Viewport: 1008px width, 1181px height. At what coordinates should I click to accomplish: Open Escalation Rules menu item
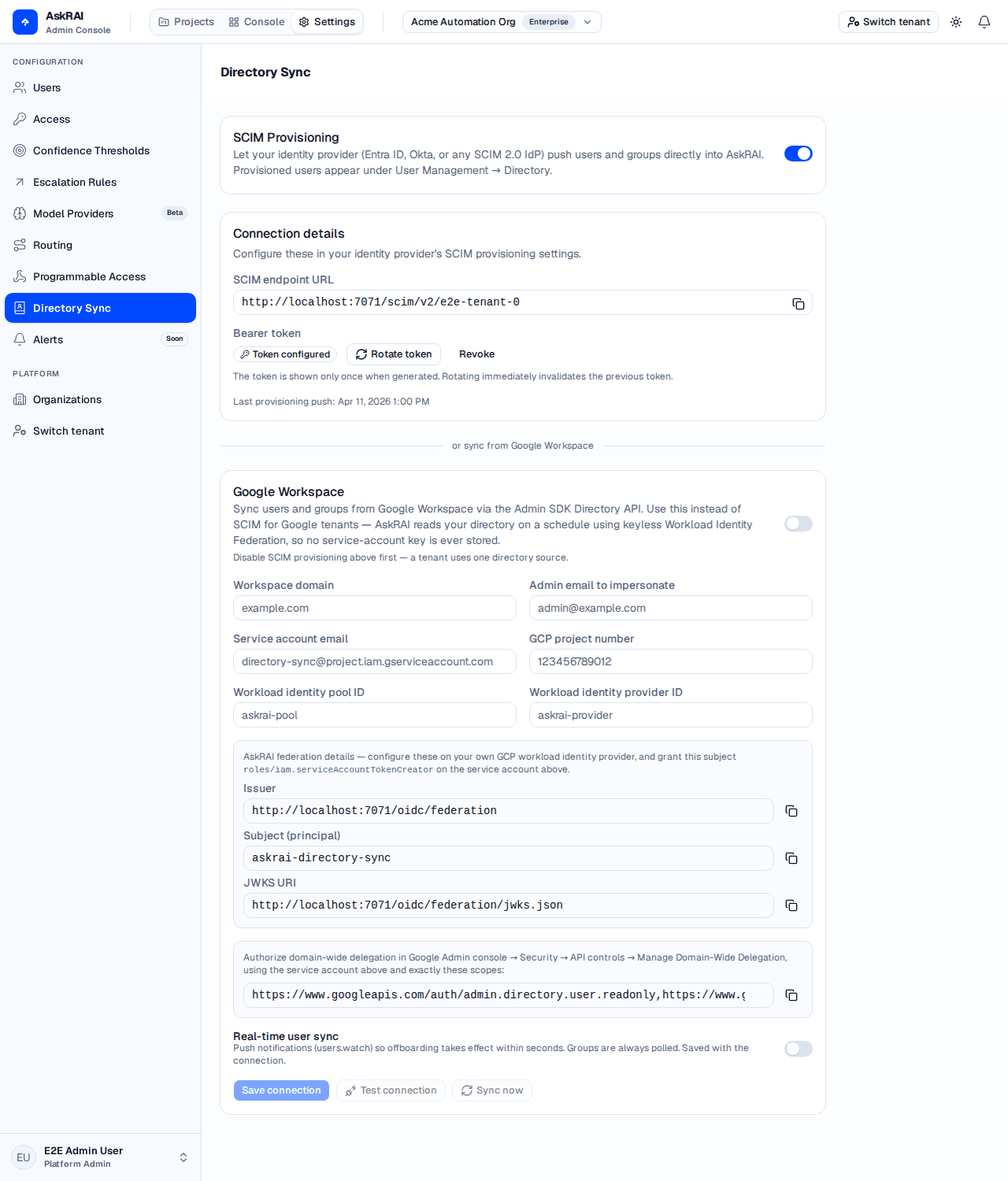coord(101,182)
